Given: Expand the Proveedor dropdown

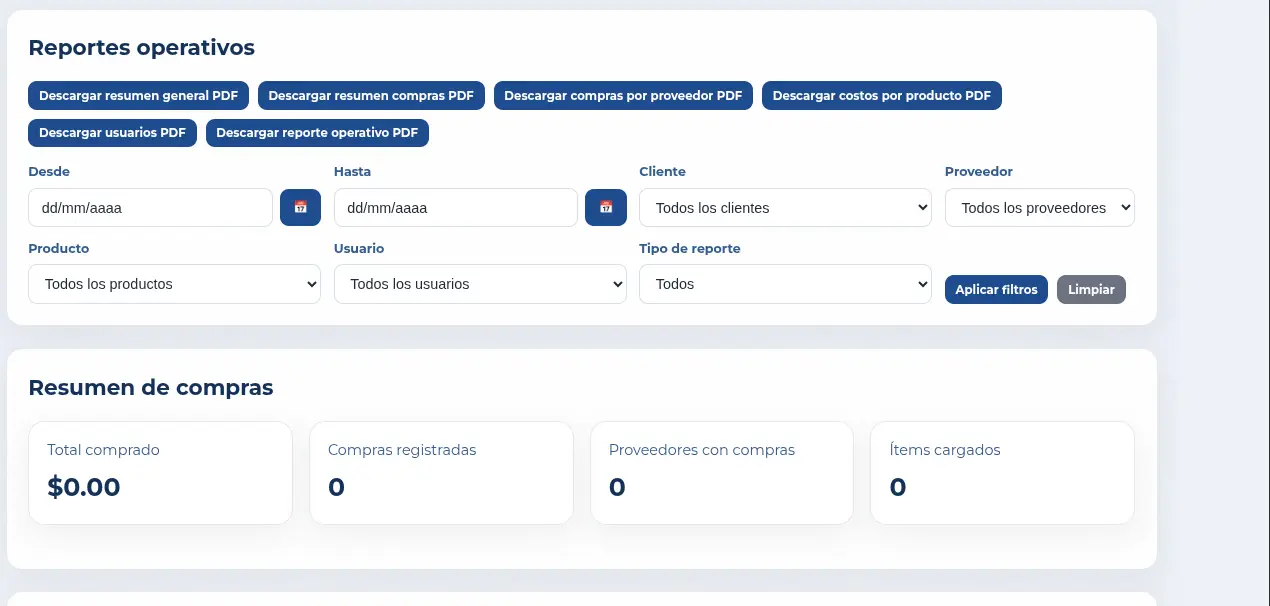Looking at the screenshot, I should (1040, 208).
